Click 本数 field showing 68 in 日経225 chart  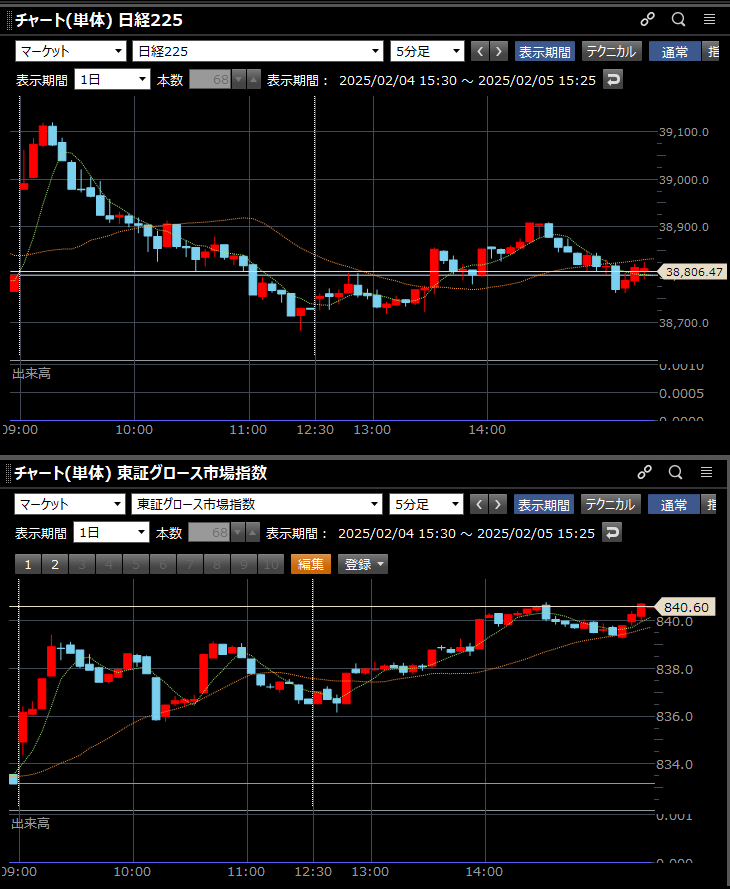click(211, 79)
